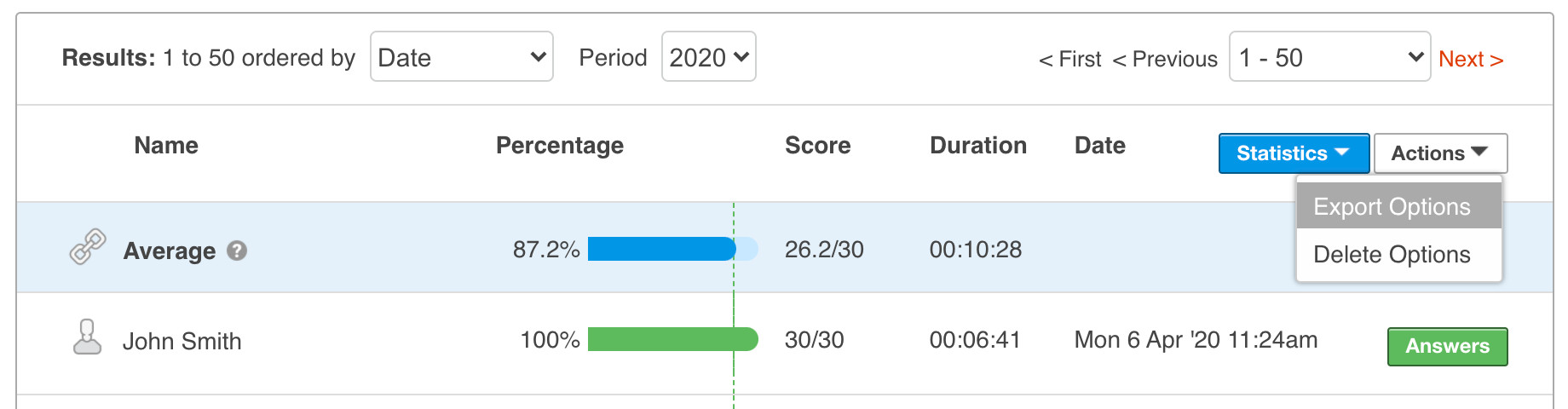Click the blue Average percentage bar
The width and height of the screenshot is (1568, 409).
coord(661,249)
